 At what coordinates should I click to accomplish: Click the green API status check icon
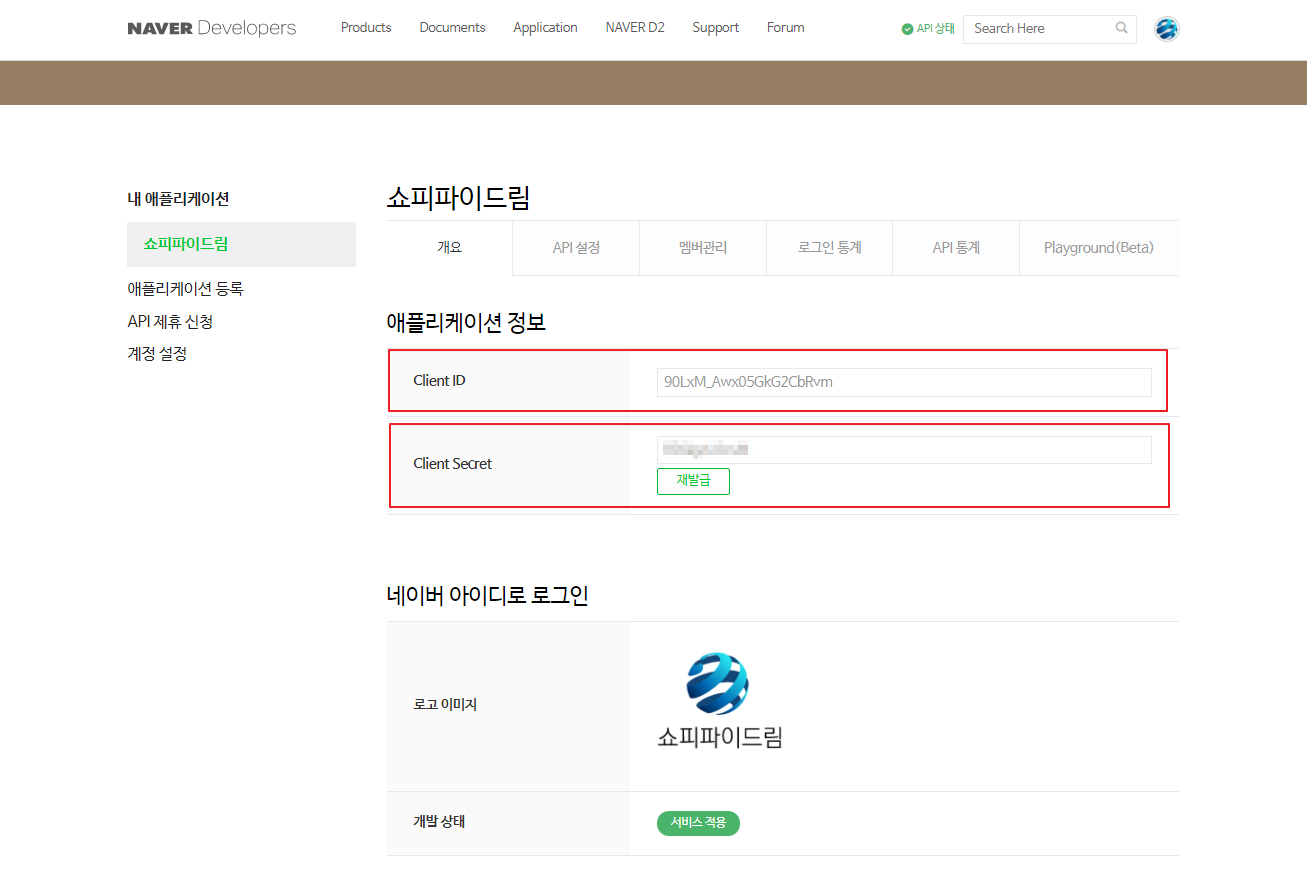(907, 29)
